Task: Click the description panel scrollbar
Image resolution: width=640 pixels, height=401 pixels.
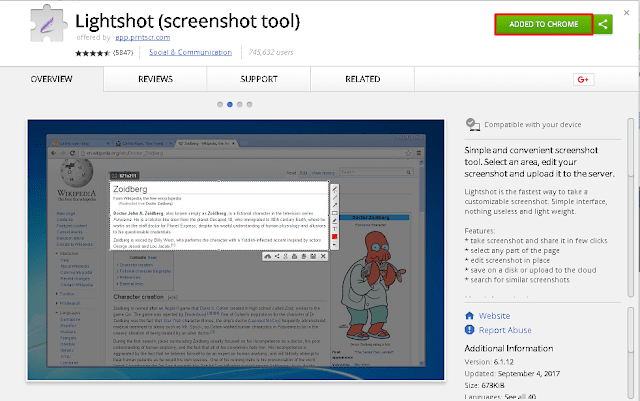Action: (x=631, y=207)
